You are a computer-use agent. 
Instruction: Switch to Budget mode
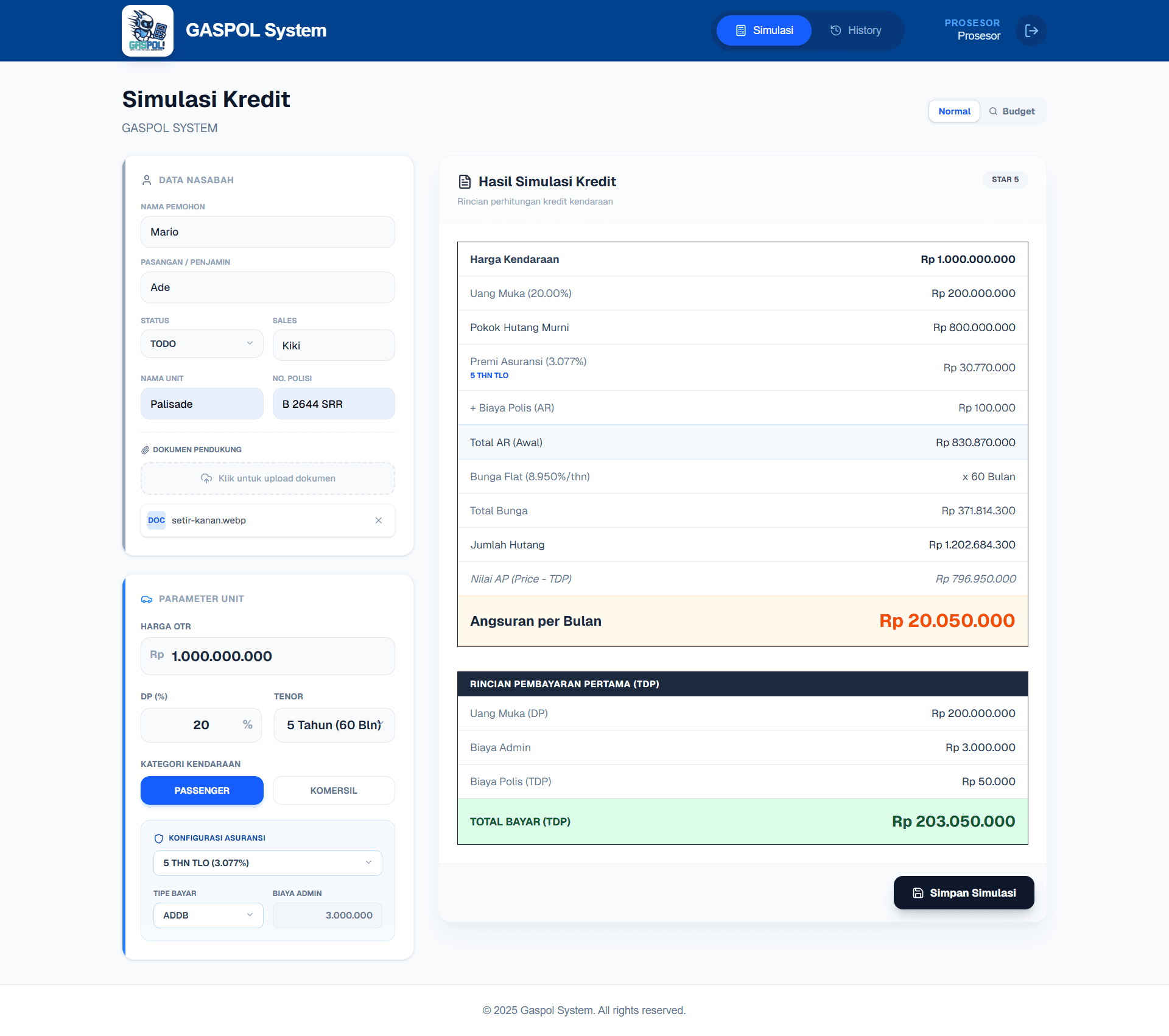(x=1012, y=111)
